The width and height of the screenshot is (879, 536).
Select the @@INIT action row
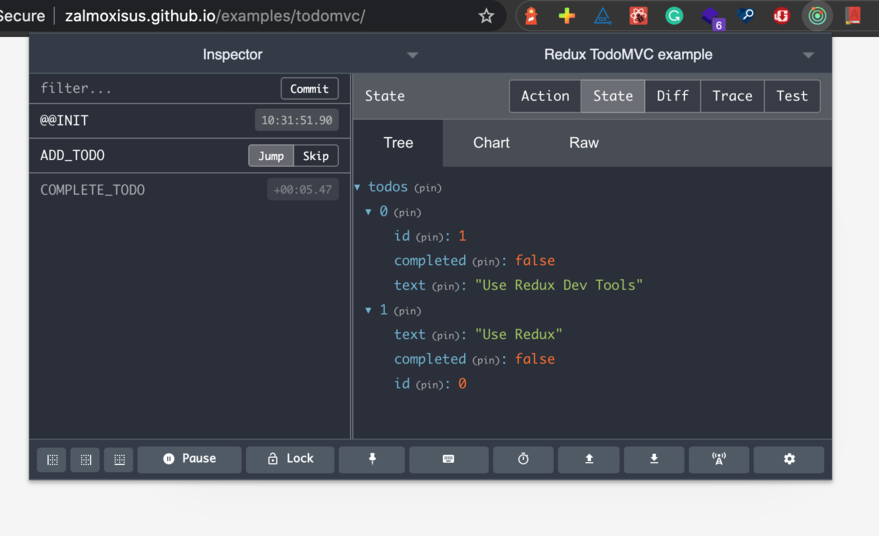tap(189, 121)
